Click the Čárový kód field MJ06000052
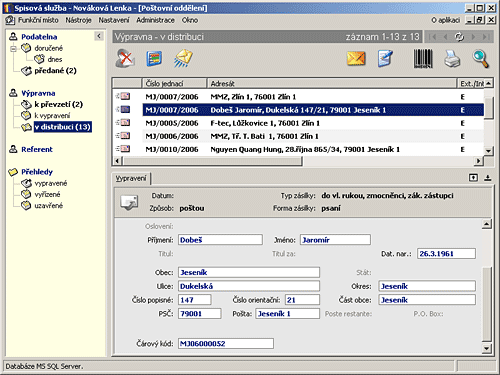This screenshot has width=500, height=375. (226, 343)
